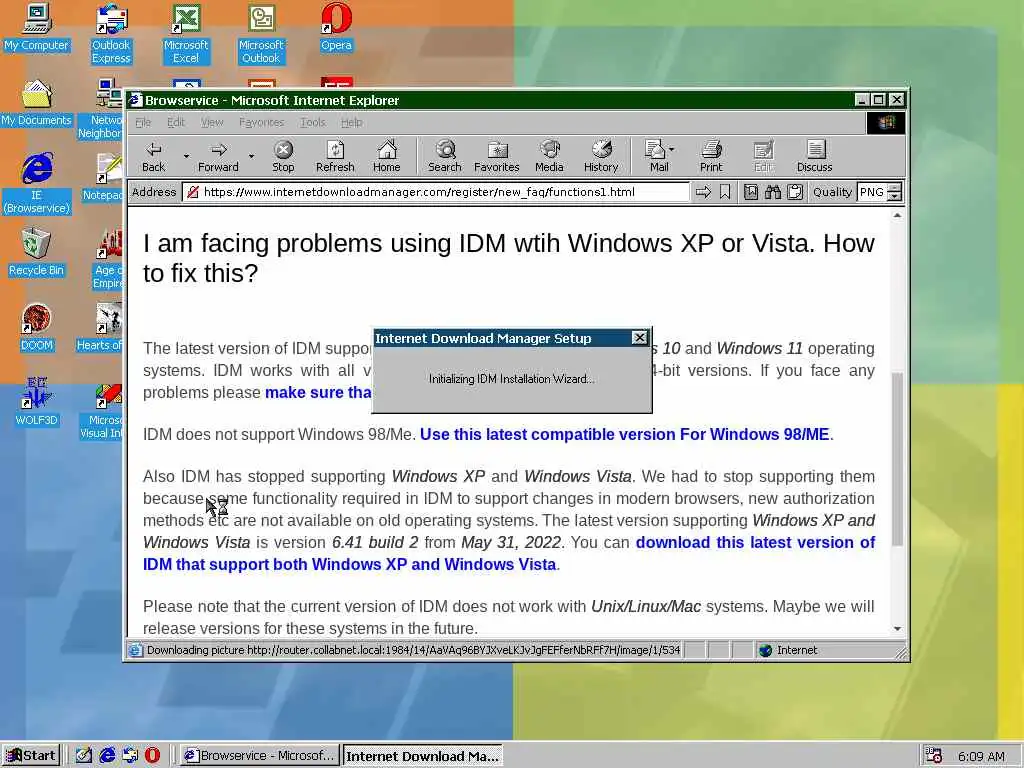1024x768 pixels.
Task: Select the Opera desktop shortcut
Action: 336,27
